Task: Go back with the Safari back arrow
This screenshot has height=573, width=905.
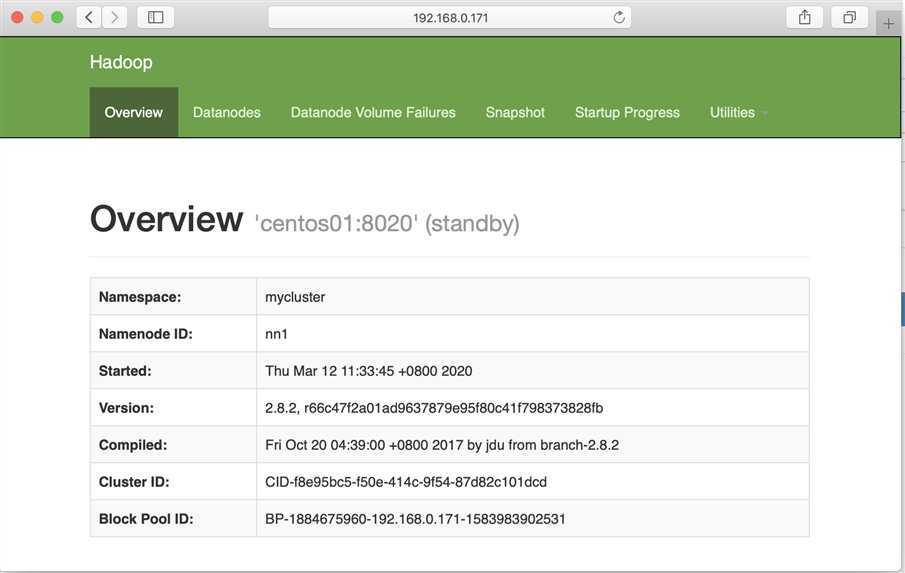Action: pyautogui.click(x=89, y=17)
